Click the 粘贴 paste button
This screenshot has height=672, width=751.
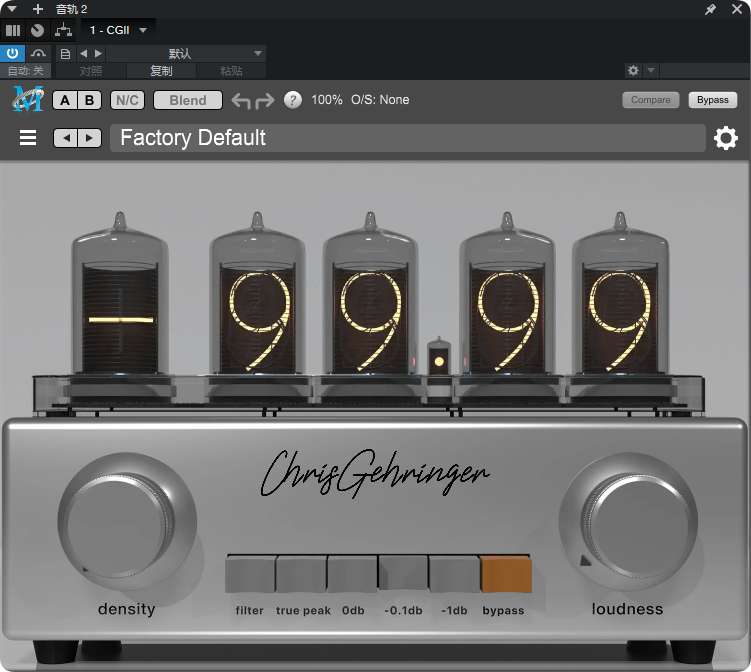pyautogui.click(x=231, y=71)
